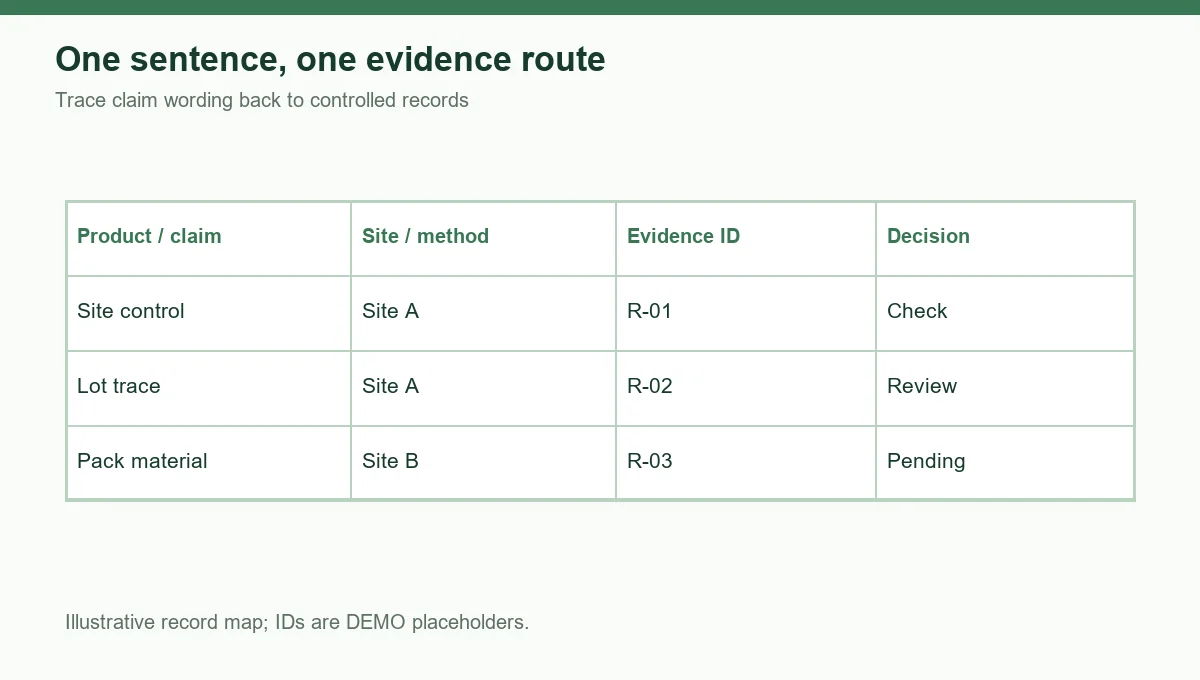The height and width of the screenshot is (680, 1200).
Task: Click the 'Review' decision cell
Action: (x=1005, y=388)
